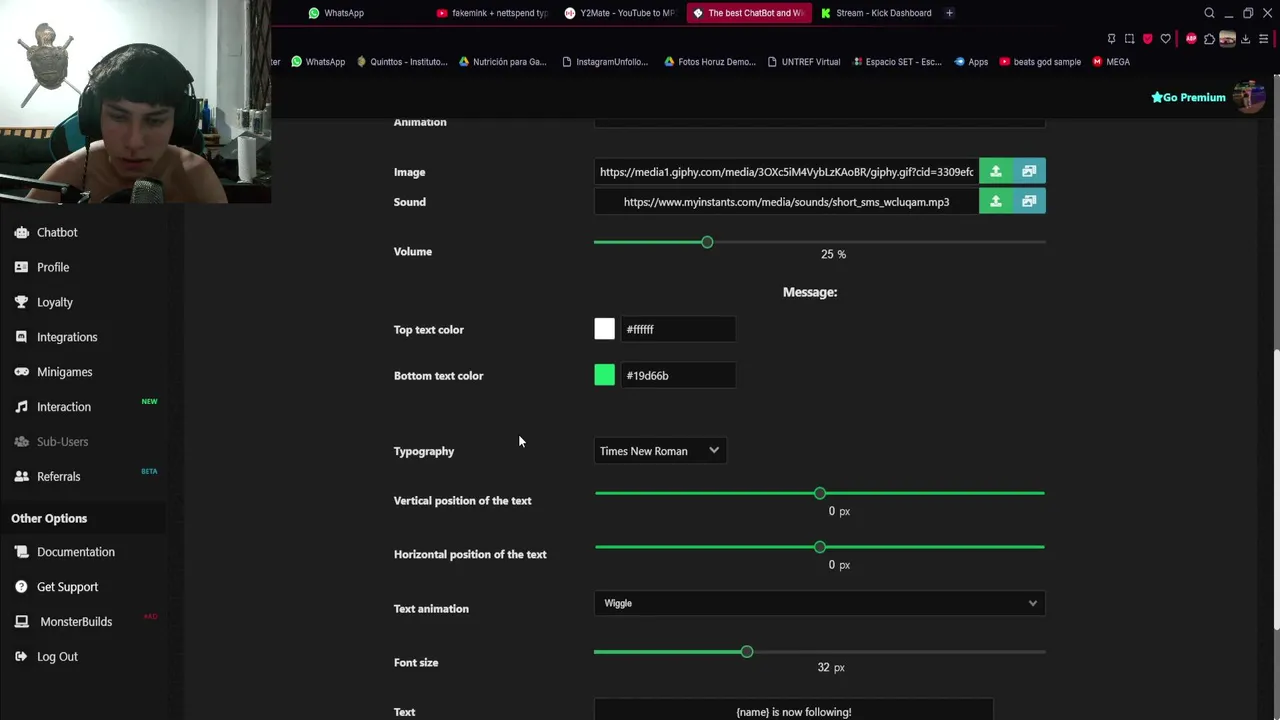Image resolution: width=1280 pixels, height=720 pixels.
Task: Click the Sound URL input field
Action: click(x=786, y=202)
